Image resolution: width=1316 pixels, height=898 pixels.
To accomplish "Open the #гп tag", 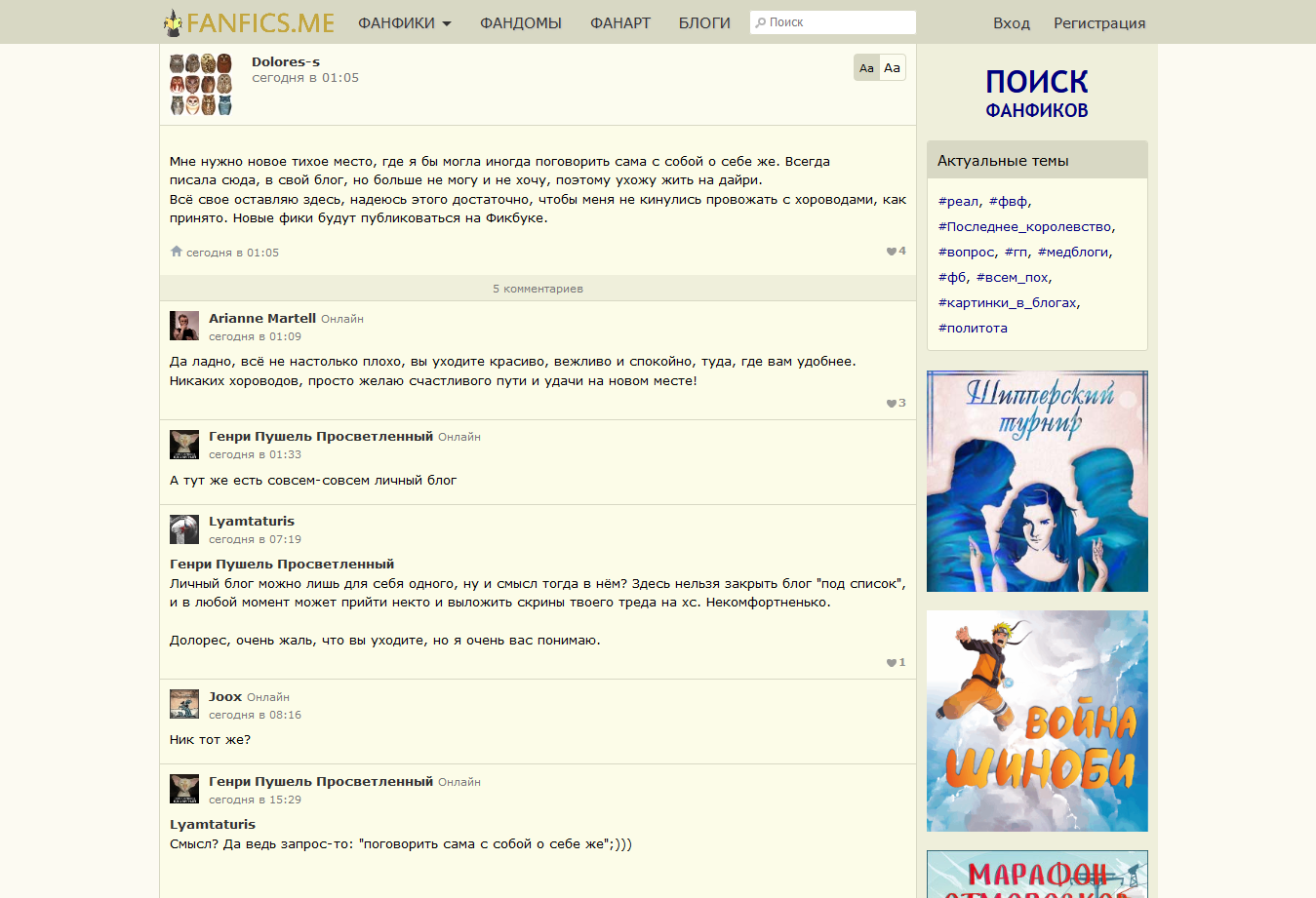I will tap(1016, 252).
